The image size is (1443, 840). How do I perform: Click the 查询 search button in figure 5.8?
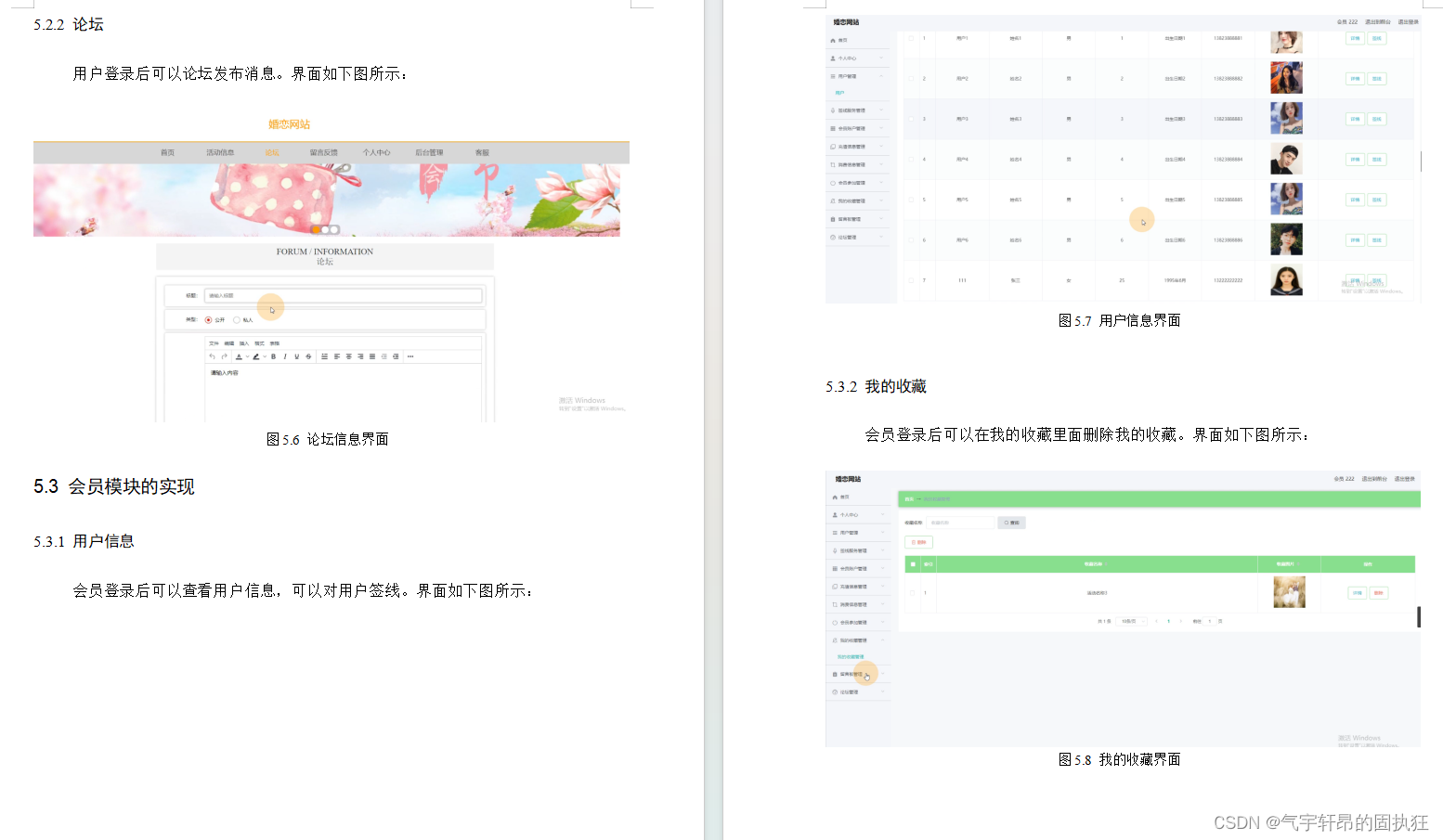(1011, 523)
